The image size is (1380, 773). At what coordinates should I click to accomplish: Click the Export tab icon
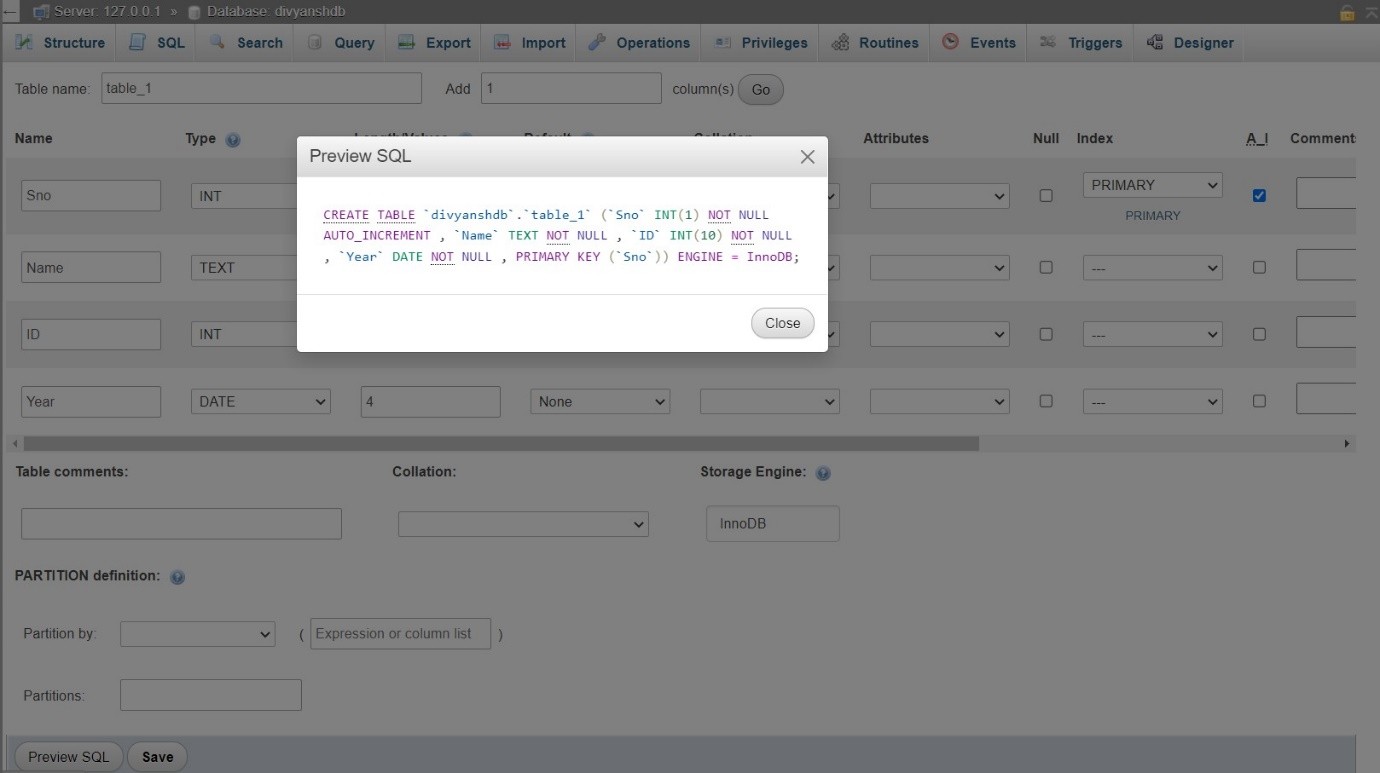pos(406,43)
